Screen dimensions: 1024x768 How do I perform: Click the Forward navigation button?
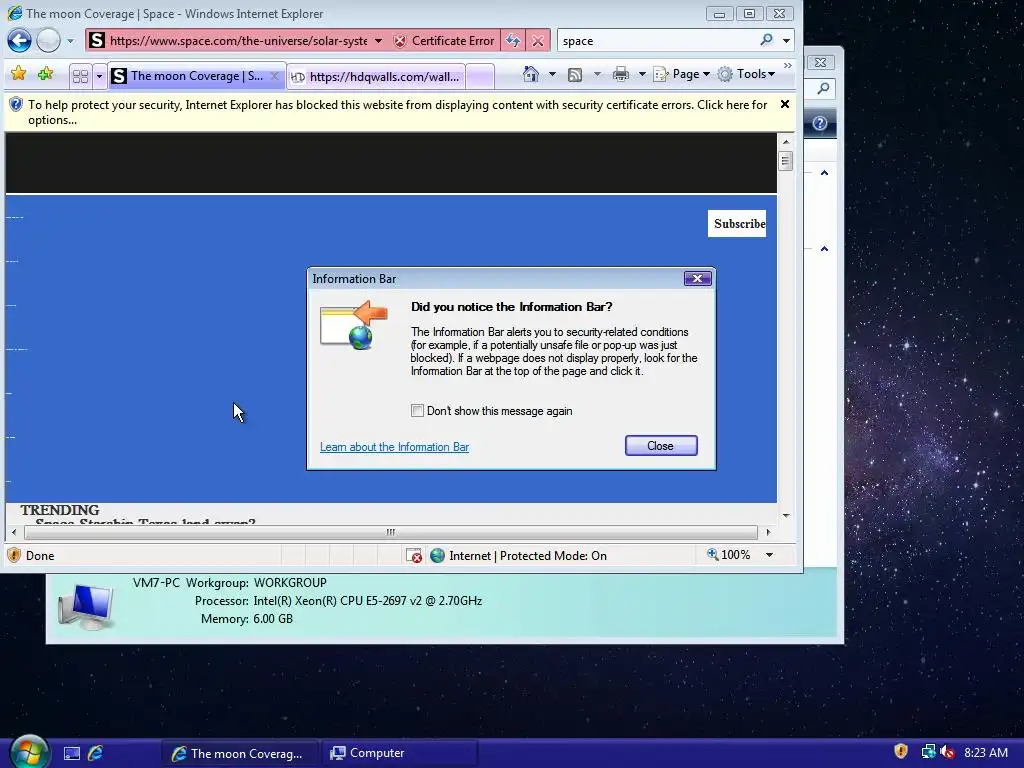point(48,40)
